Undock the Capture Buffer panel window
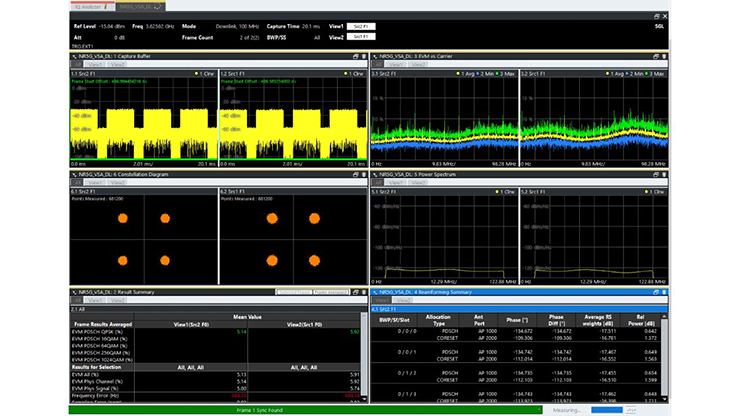740x416 pixels. point(354,57)
